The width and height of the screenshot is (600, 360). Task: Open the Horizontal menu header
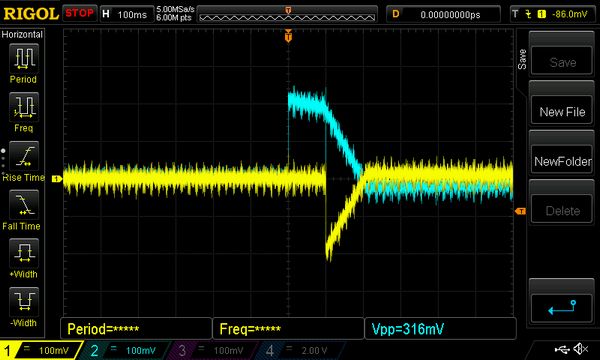[22, 34]
